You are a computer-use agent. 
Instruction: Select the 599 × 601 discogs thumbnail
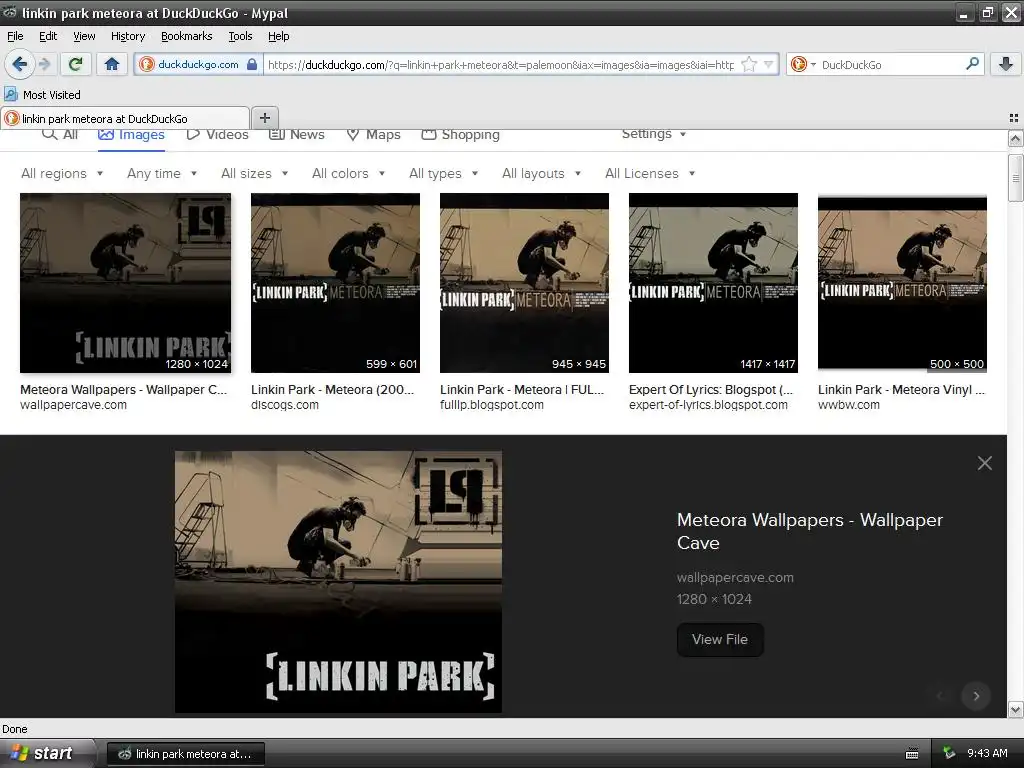pyautogui.click(x=335, y=283)
